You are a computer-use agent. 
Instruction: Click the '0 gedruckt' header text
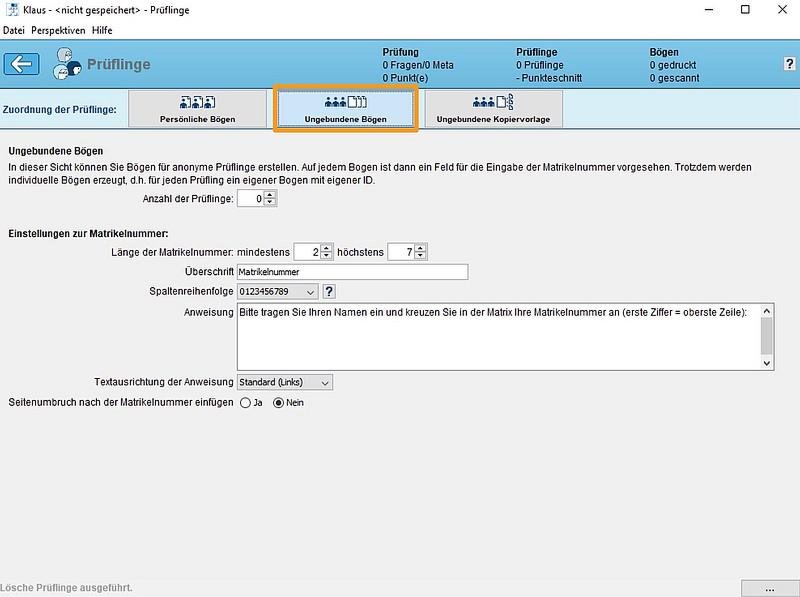click(x=672, y=65)
